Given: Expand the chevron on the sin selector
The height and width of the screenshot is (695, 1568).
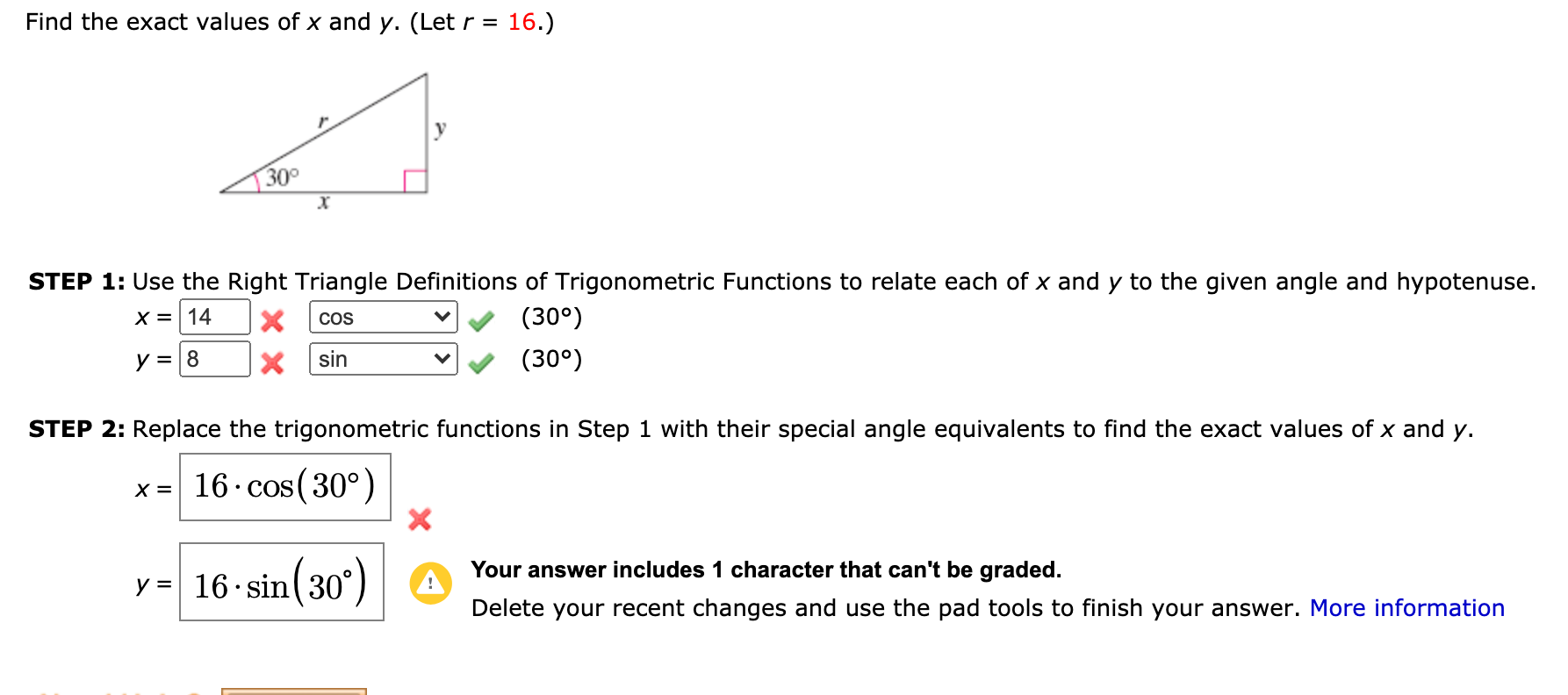Looking at the screenshot, I should click(x=442, y=359).
